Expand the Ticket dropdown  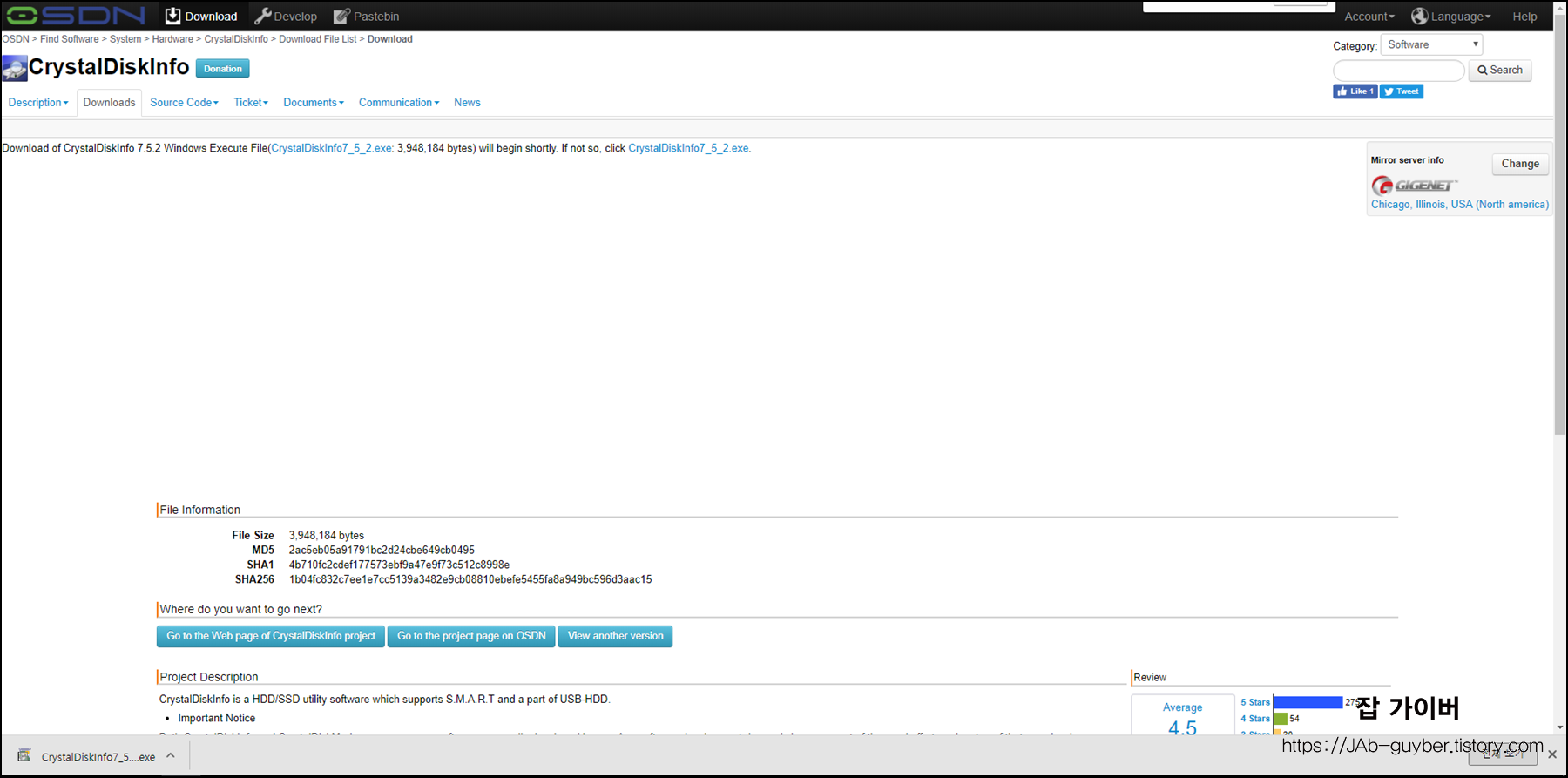[x=251, y=103]
